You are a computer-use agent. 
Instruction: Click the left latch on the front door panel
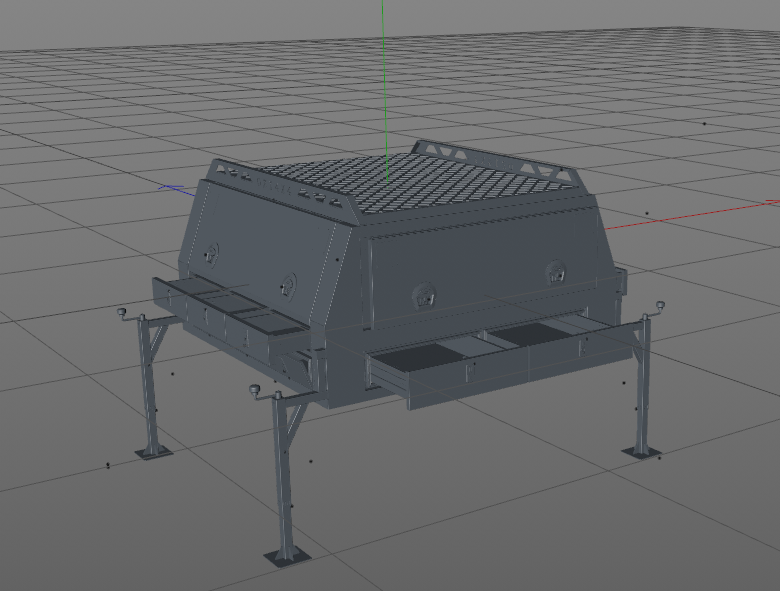click(426, 294)
